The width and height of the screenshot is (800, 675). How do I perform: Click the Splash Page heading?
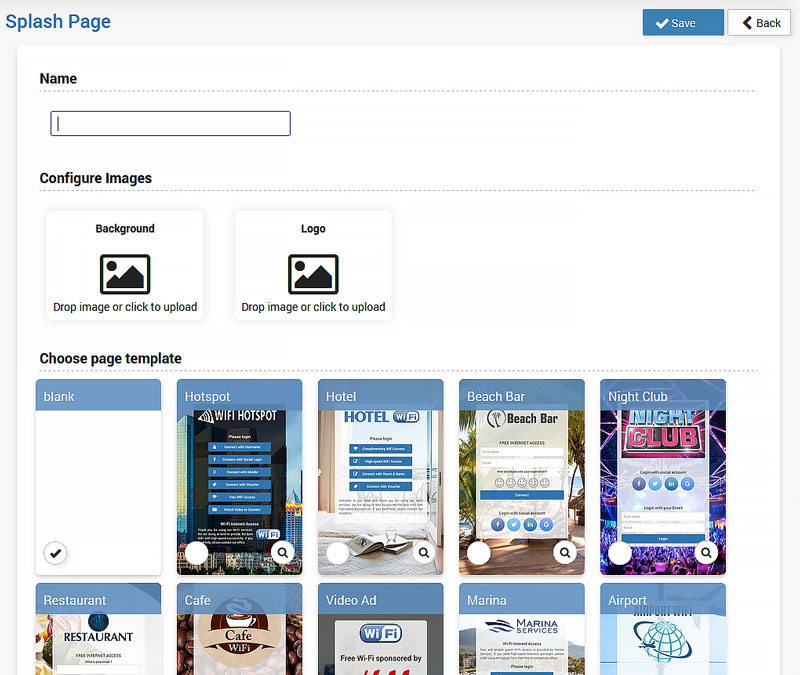tap(58, 22)
